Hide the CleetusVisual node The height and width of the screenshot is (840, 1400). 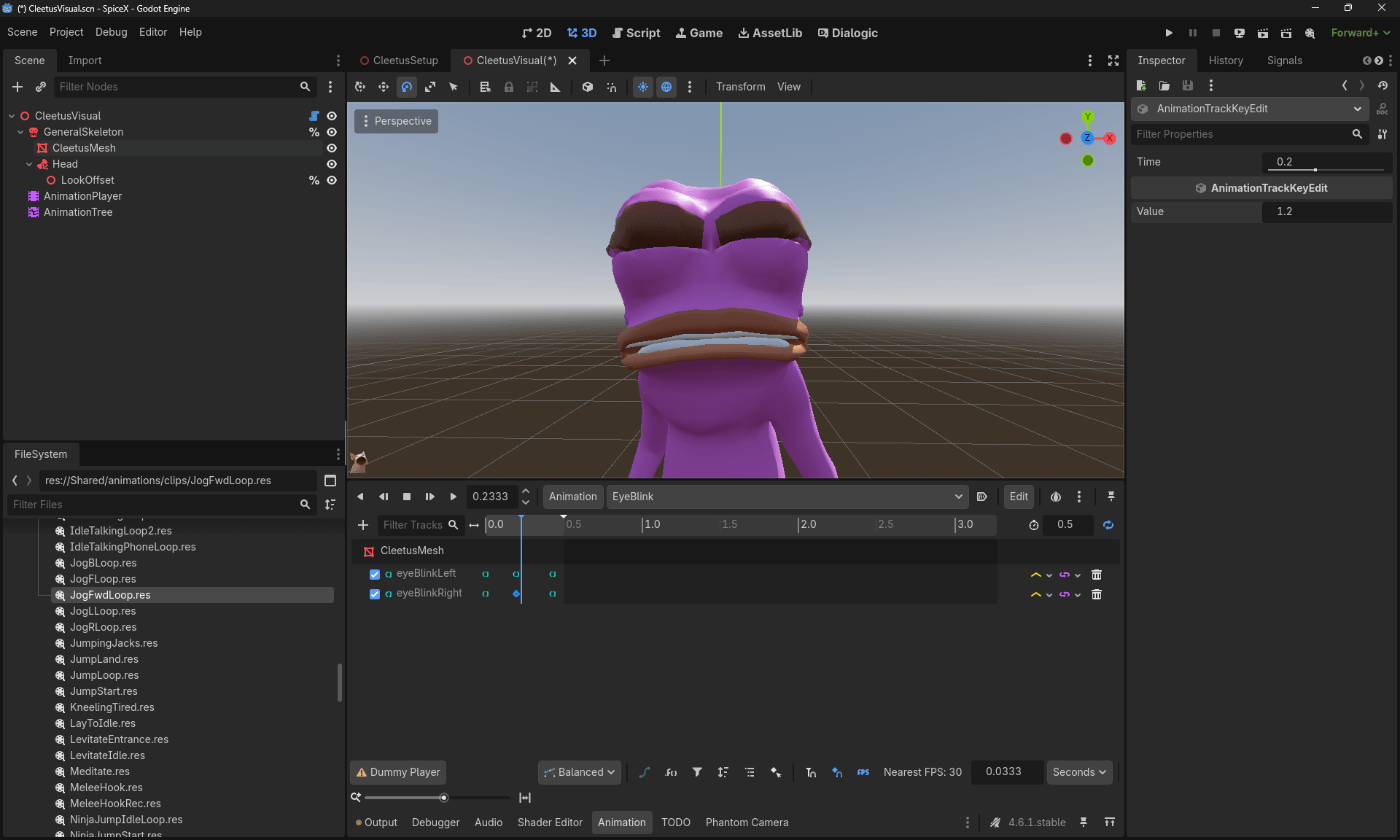click(332, 116)
